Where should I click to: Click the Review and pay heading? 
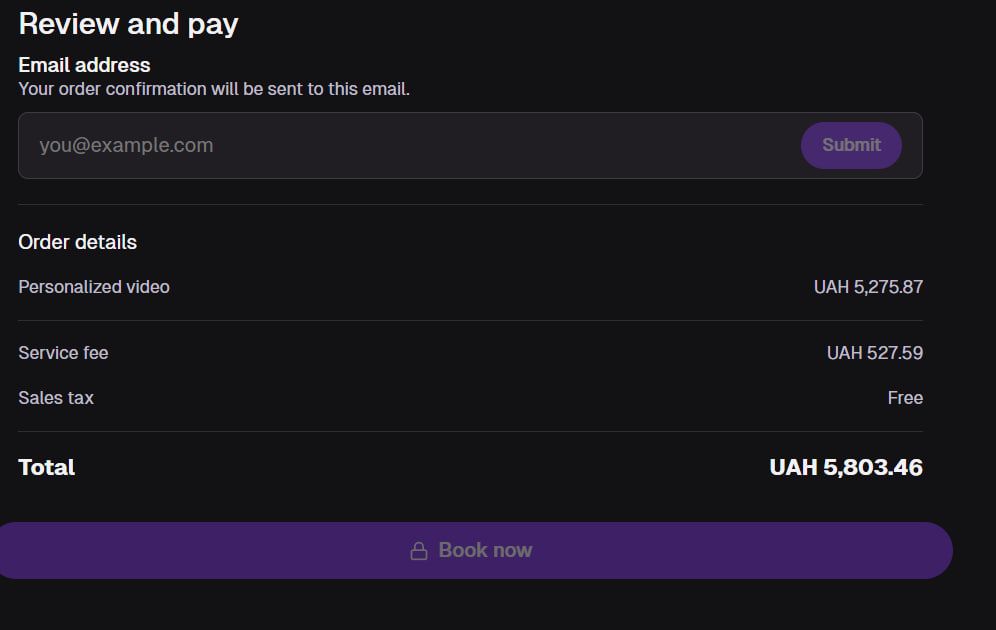[128, 23]
